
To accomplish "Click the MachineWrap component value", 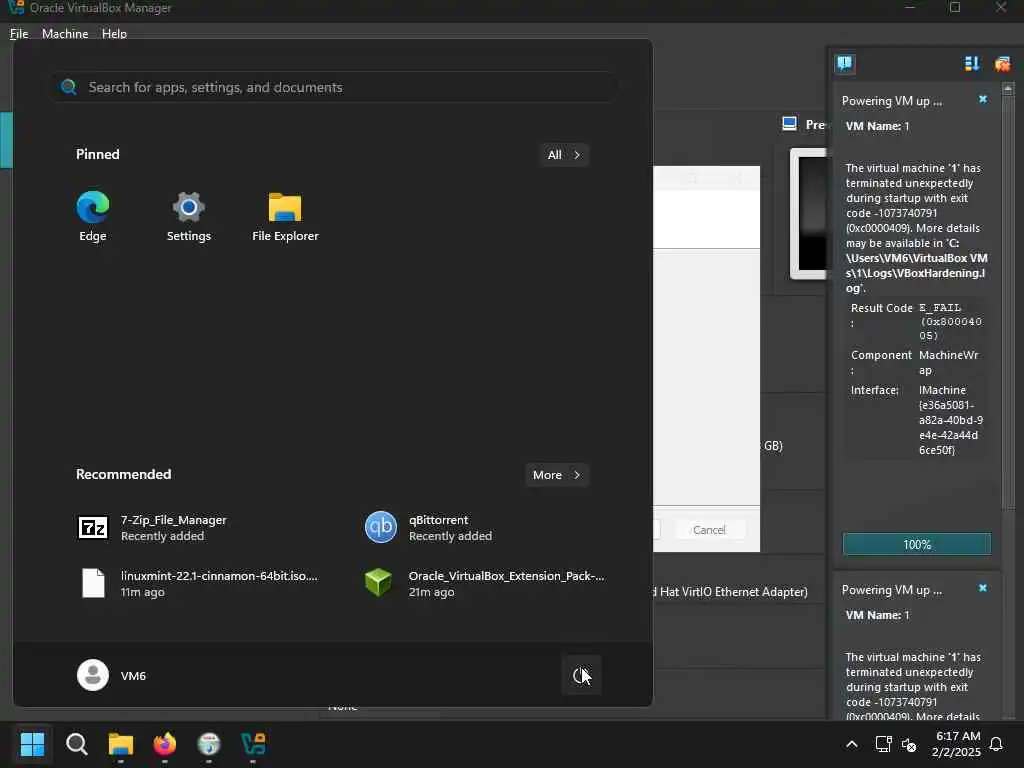I will tap(948, 362).
